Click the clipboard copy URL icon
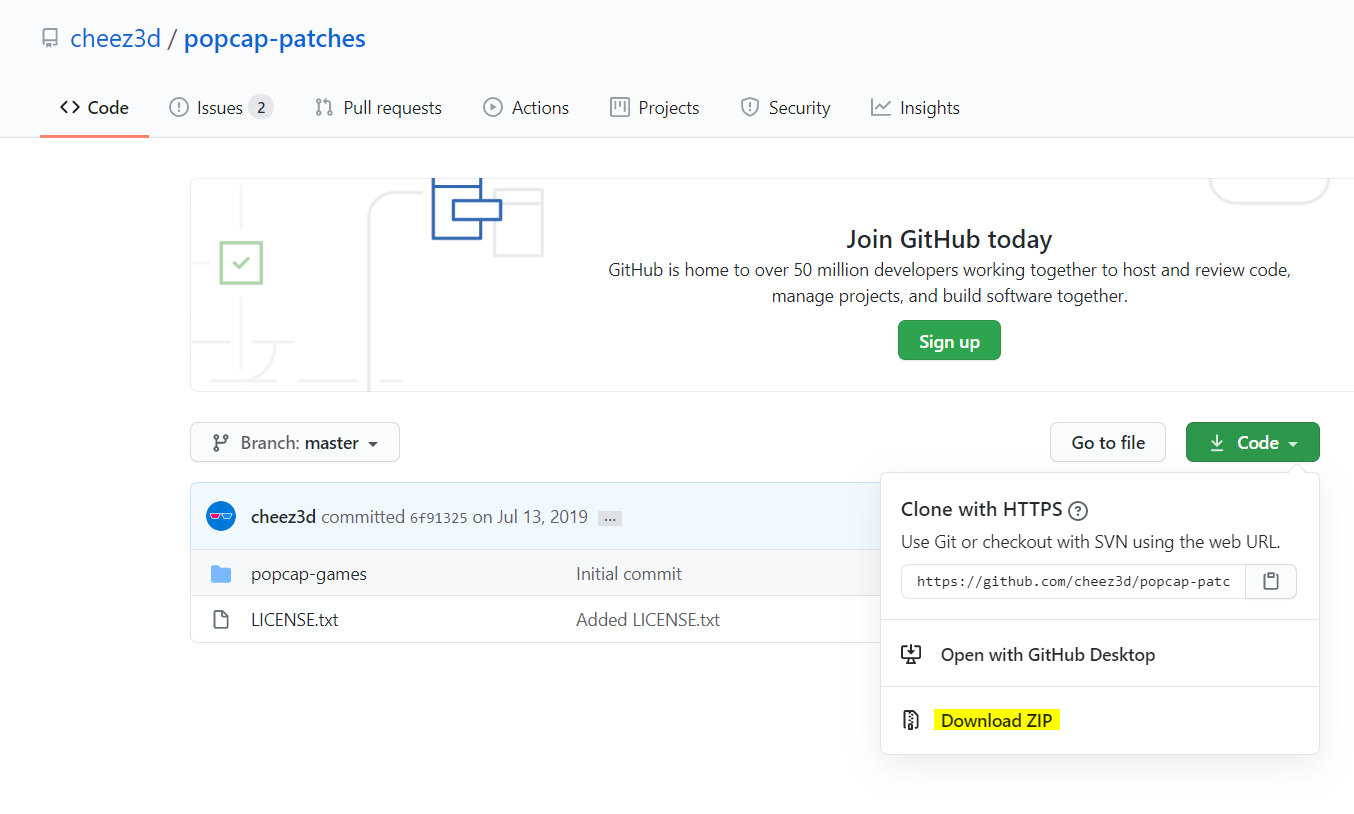The image size is (1354, 814). (x=1271, y=581)
